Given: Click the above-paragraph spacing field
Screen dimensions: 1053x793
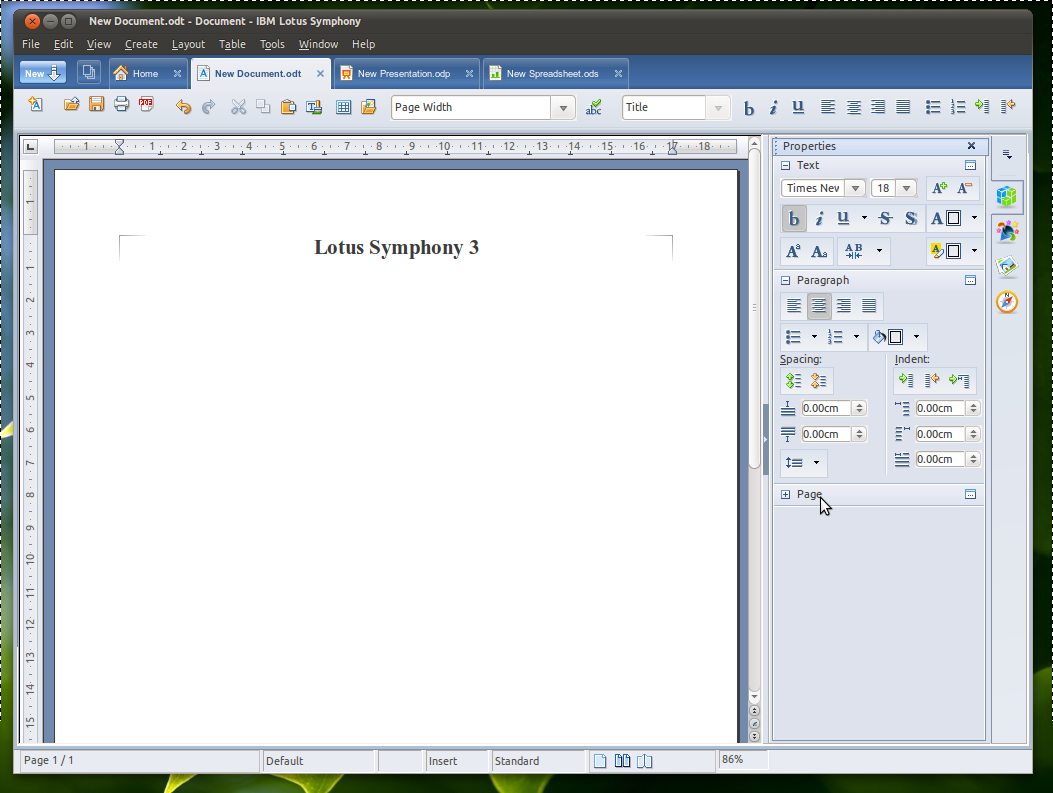Looking at the screenshot, I should coord(826,408).
